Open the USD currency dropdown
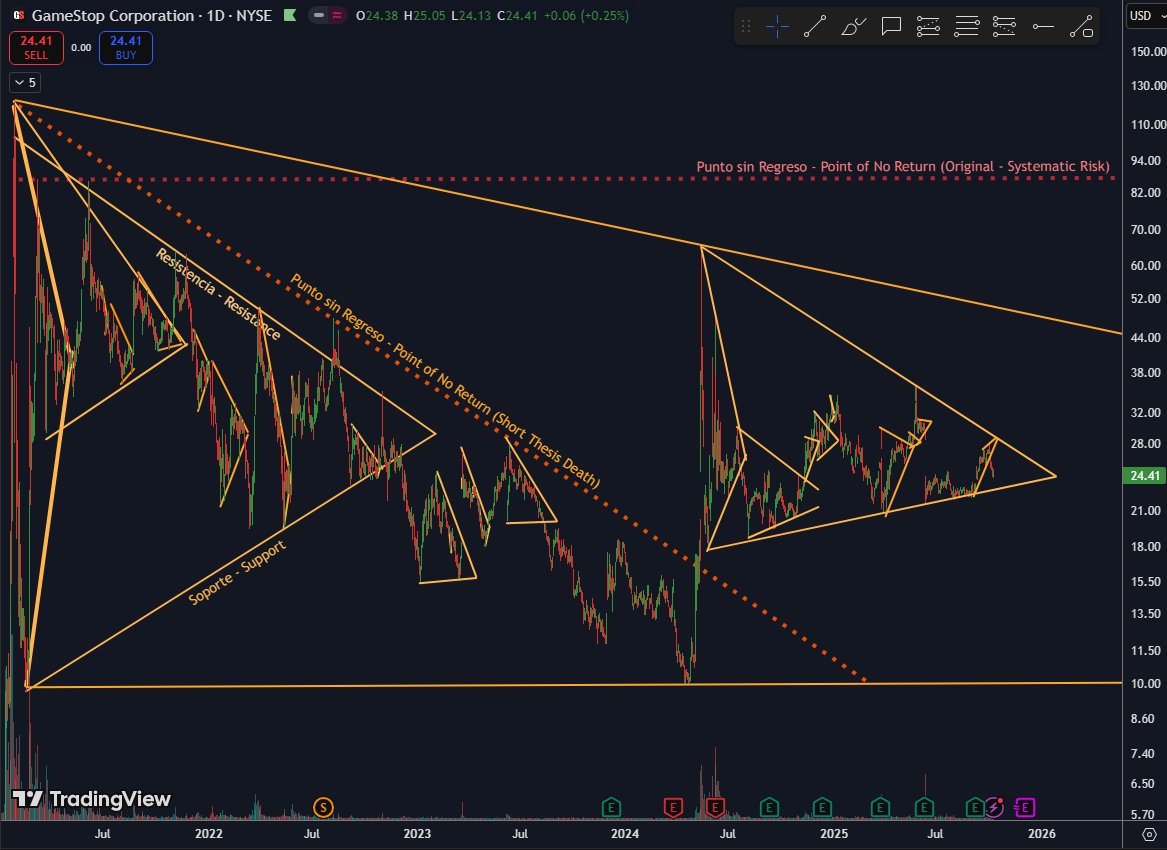This screenshot has height=850, width=1167. [1146, 15]
